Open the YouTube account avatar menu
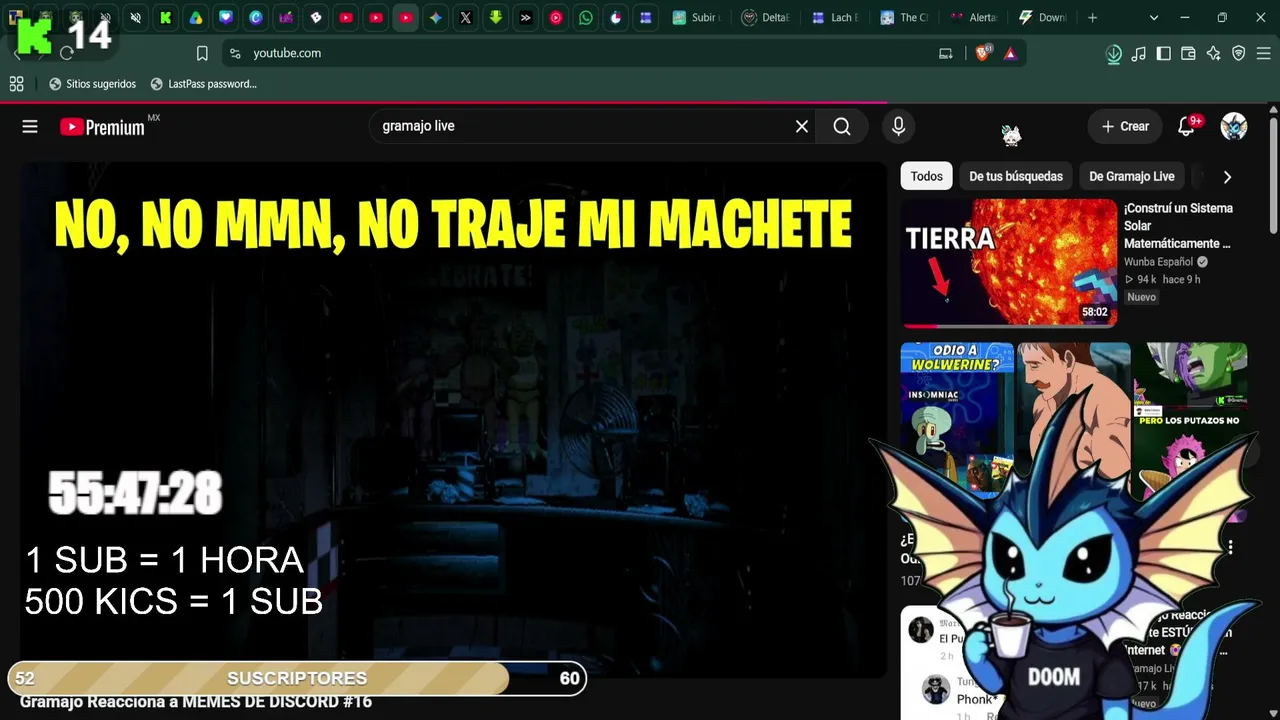This screenshot has width=1280, height=720. tap(1234, 126)
